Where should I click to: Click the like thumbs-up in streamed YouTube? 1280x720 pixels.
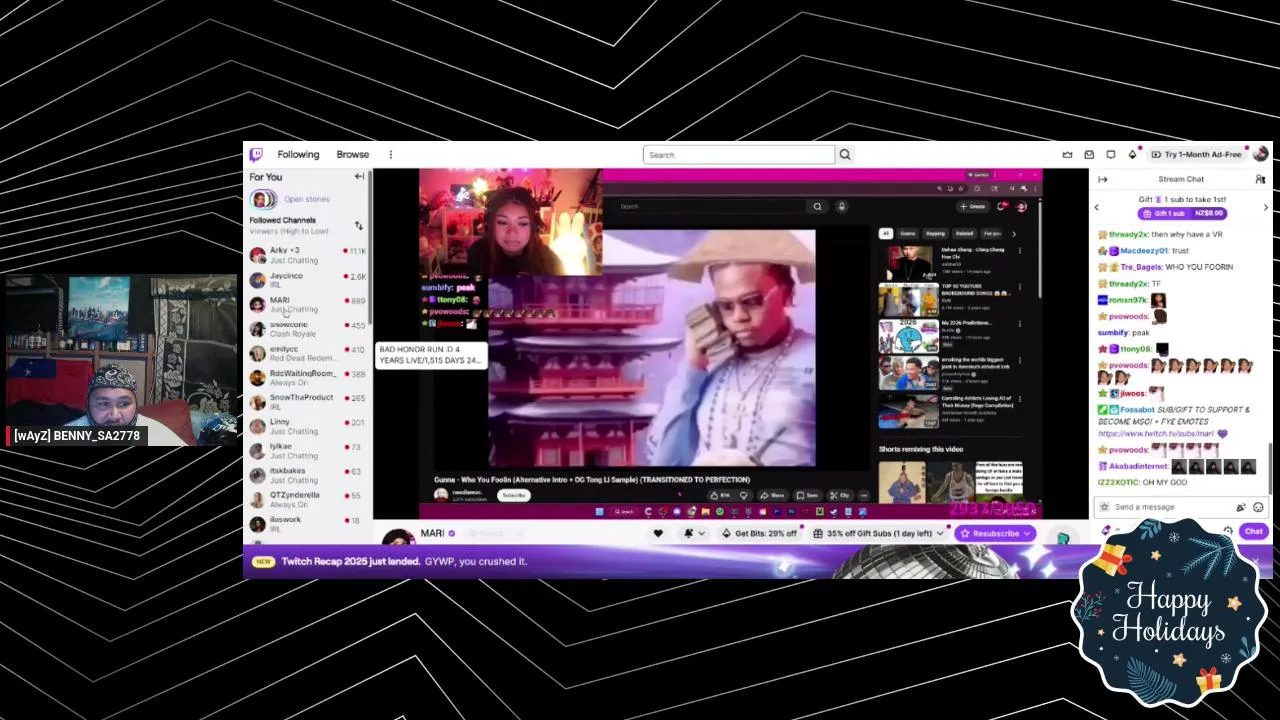point(718,495)
